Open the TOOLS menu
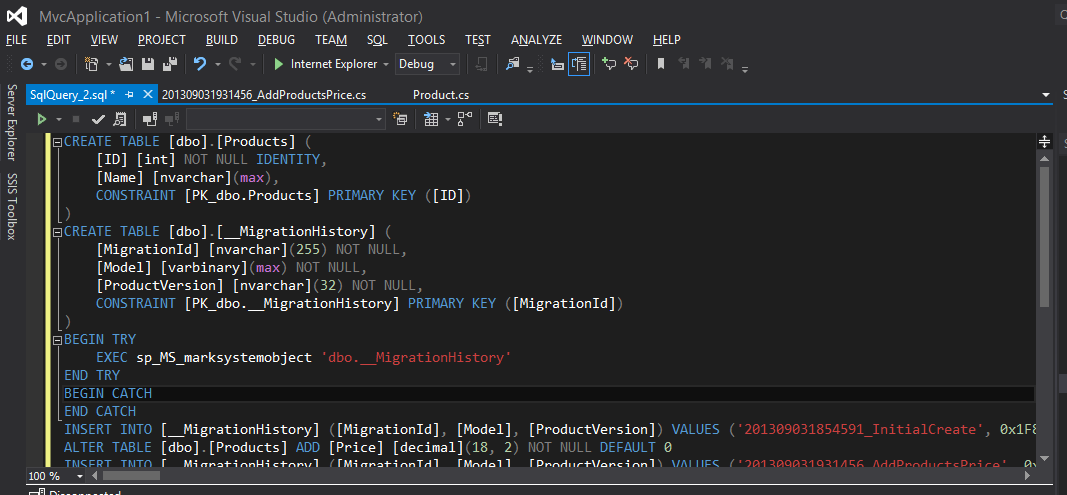The height and width of the screenshot is (495, 1067). (427, 40)
